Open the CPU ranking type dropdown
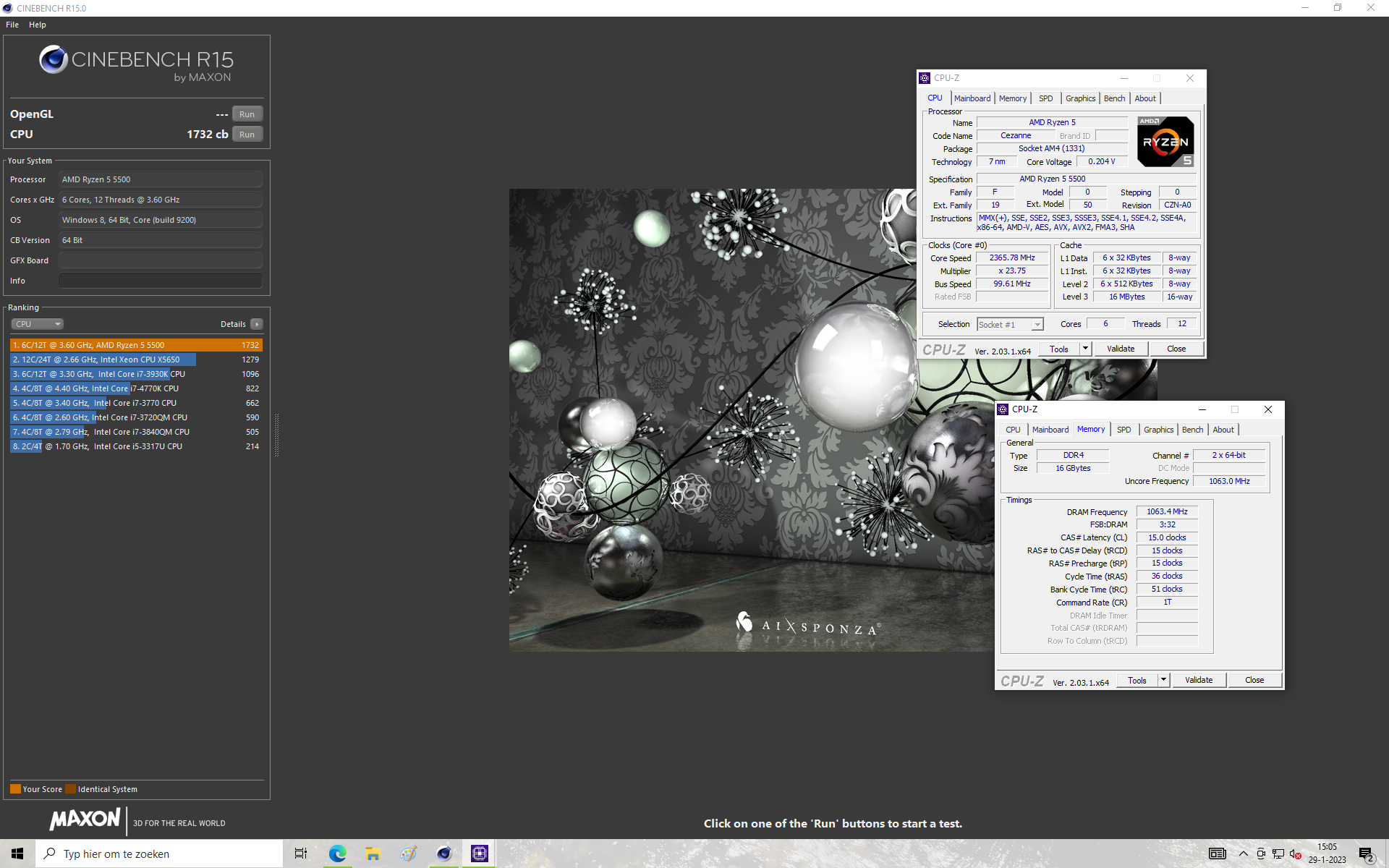This screenshot has width=1389, height=868. click(38, 324)
